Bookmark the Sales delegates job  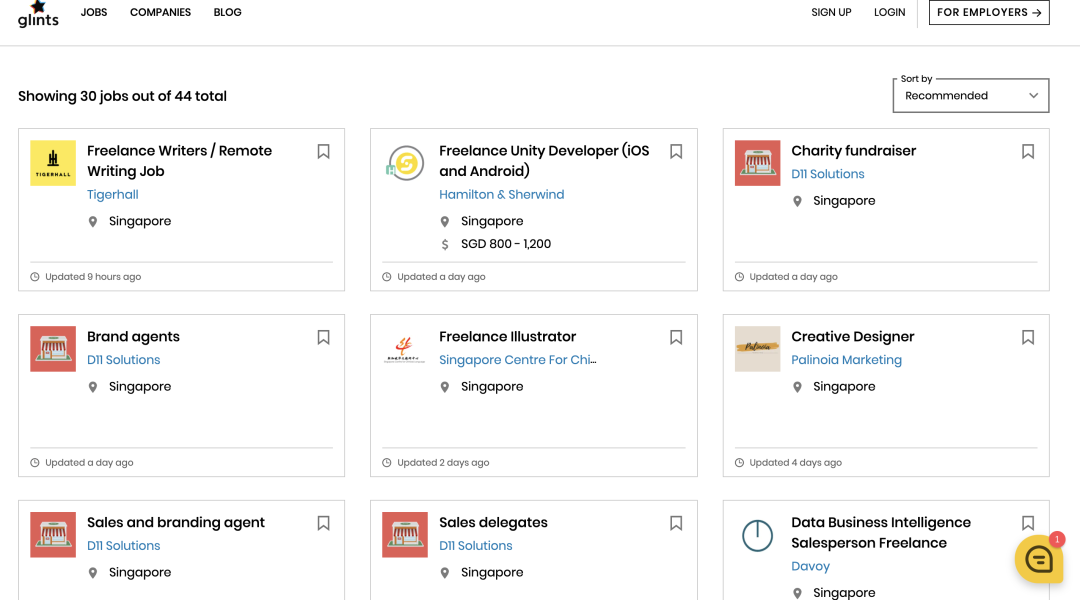point(676,524)
